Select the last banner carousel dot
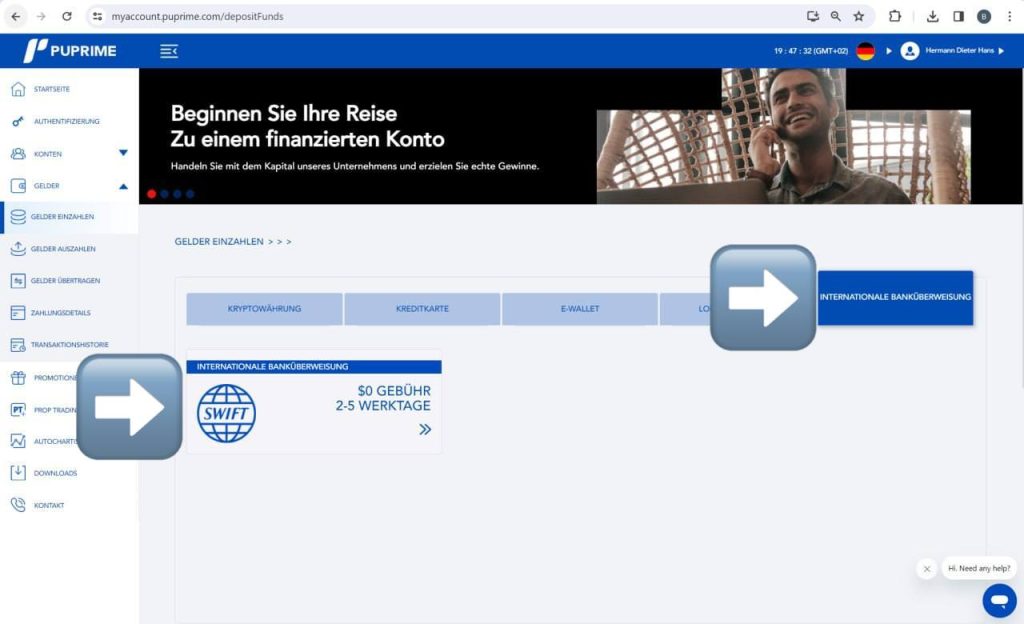This screenshot has height=624, width=1024. (190, 194)
